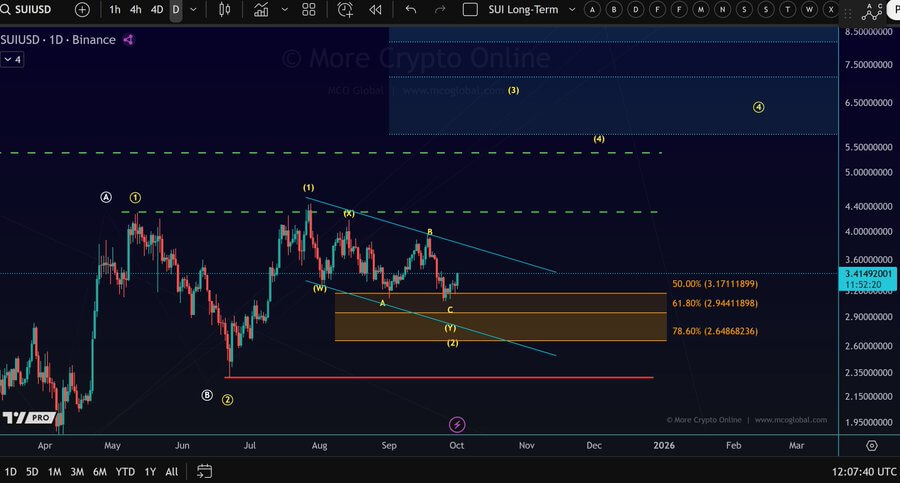The image size is (900, 483).
Task: Open the chart axis settings gear
Action: pos(872,445)
